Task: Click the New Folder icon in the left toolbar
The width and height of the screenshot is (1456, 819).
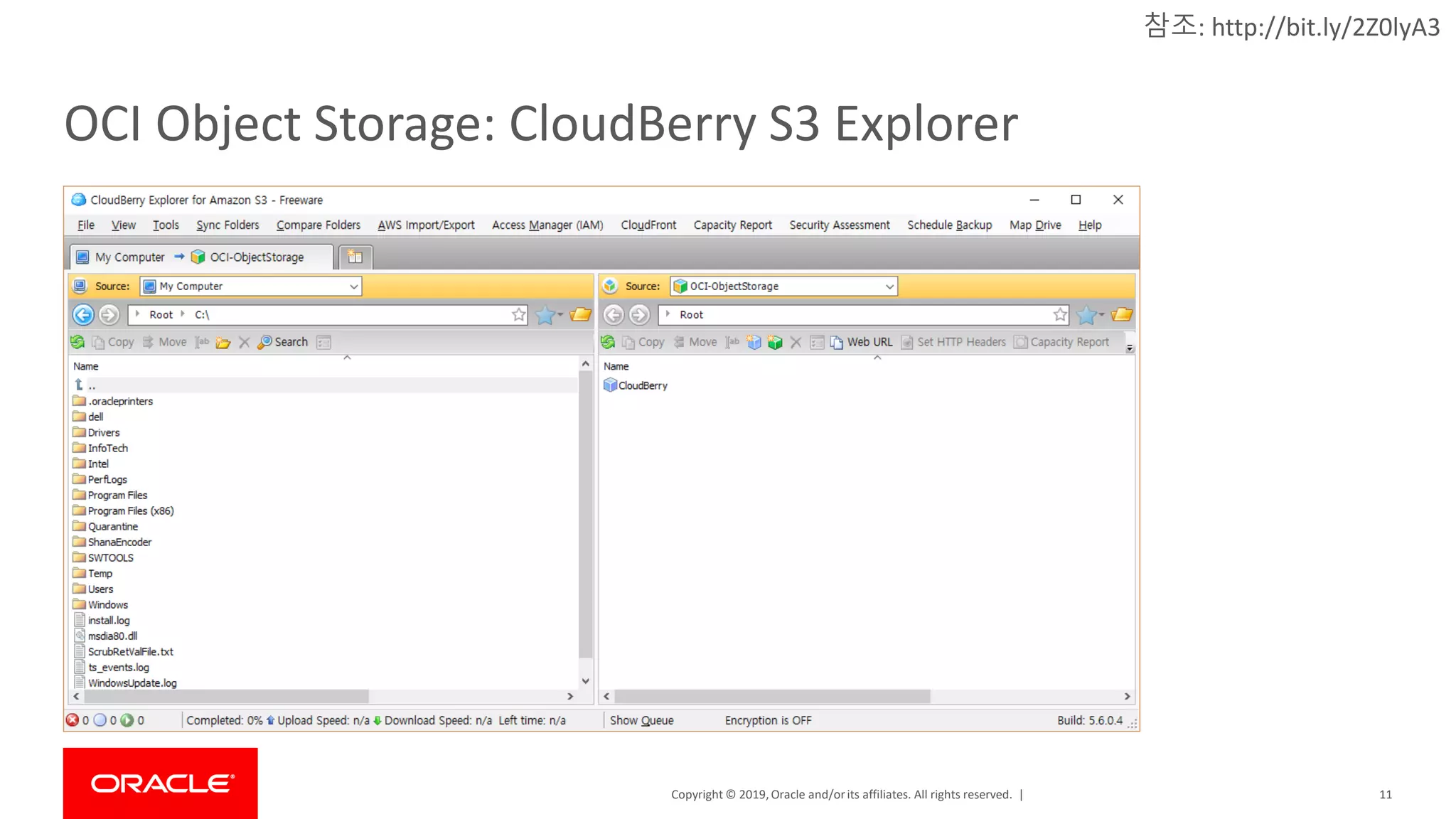Action: [223, 343]
